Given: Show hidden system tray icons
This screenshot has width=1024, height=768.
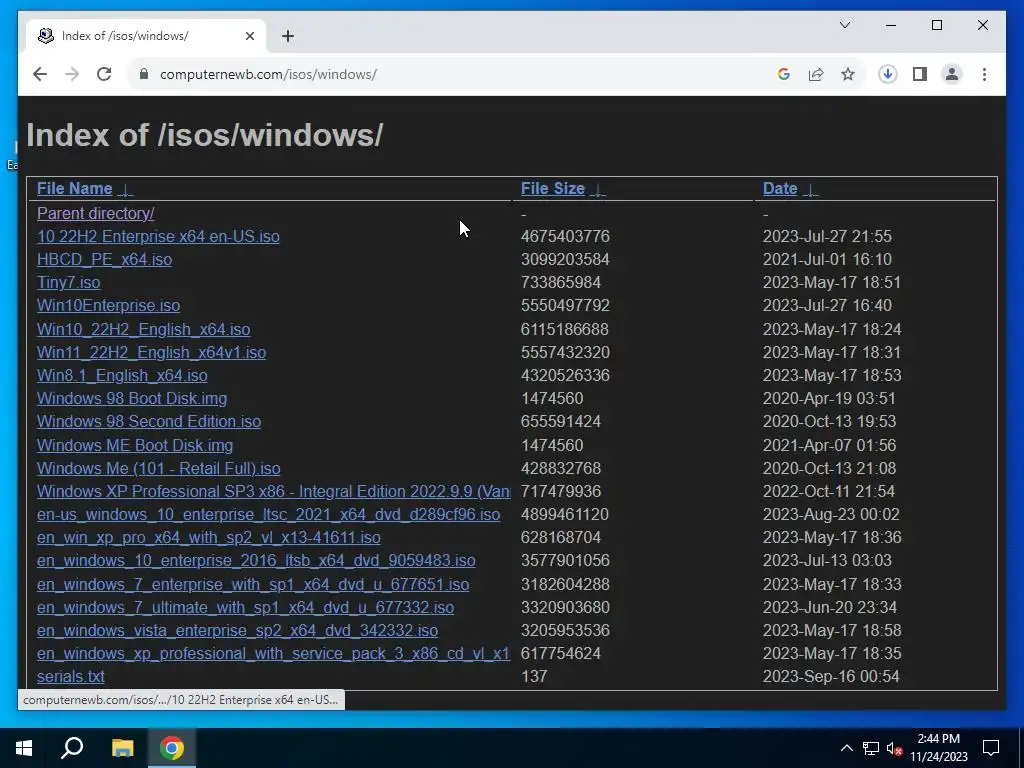Looking at the screenshot, I should (x=846, y=748).
